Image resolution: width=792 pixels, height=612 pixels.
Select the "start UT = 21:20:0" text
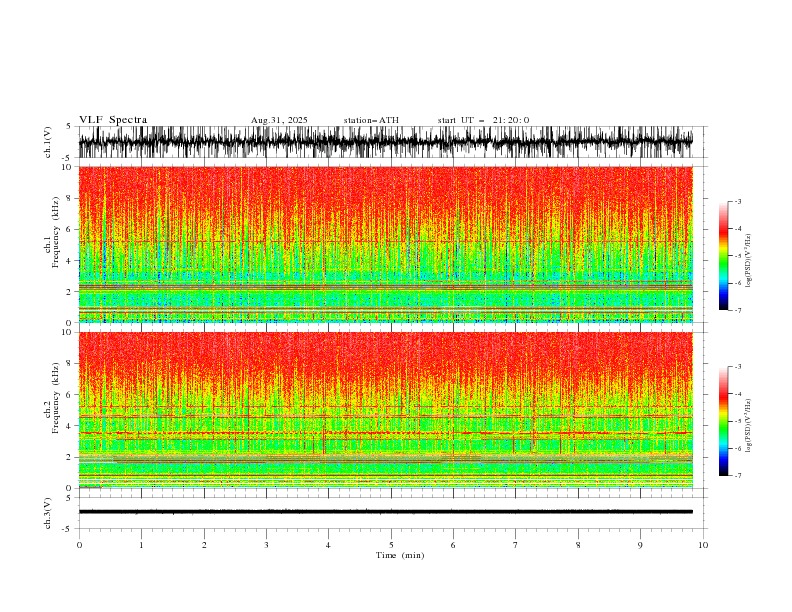[483, 120]
